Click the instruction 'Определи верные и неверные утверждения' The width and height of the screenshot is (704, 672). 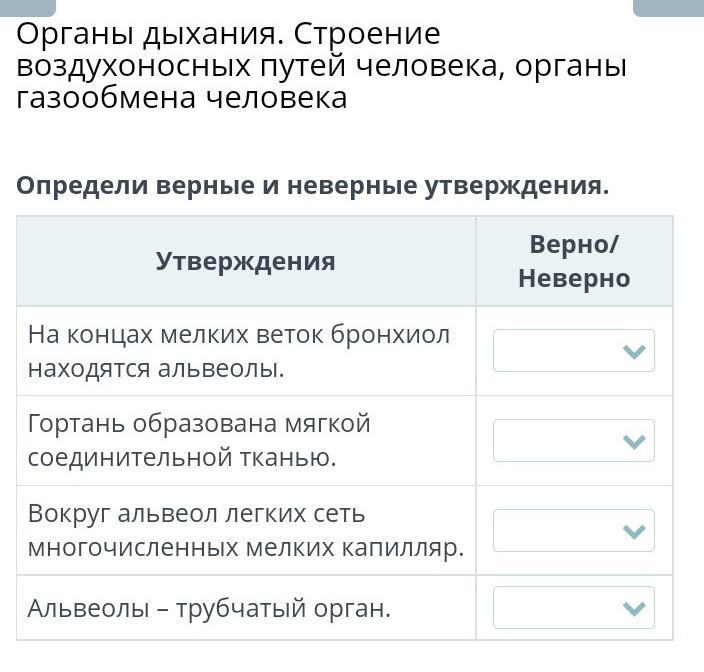pos(313,186)
